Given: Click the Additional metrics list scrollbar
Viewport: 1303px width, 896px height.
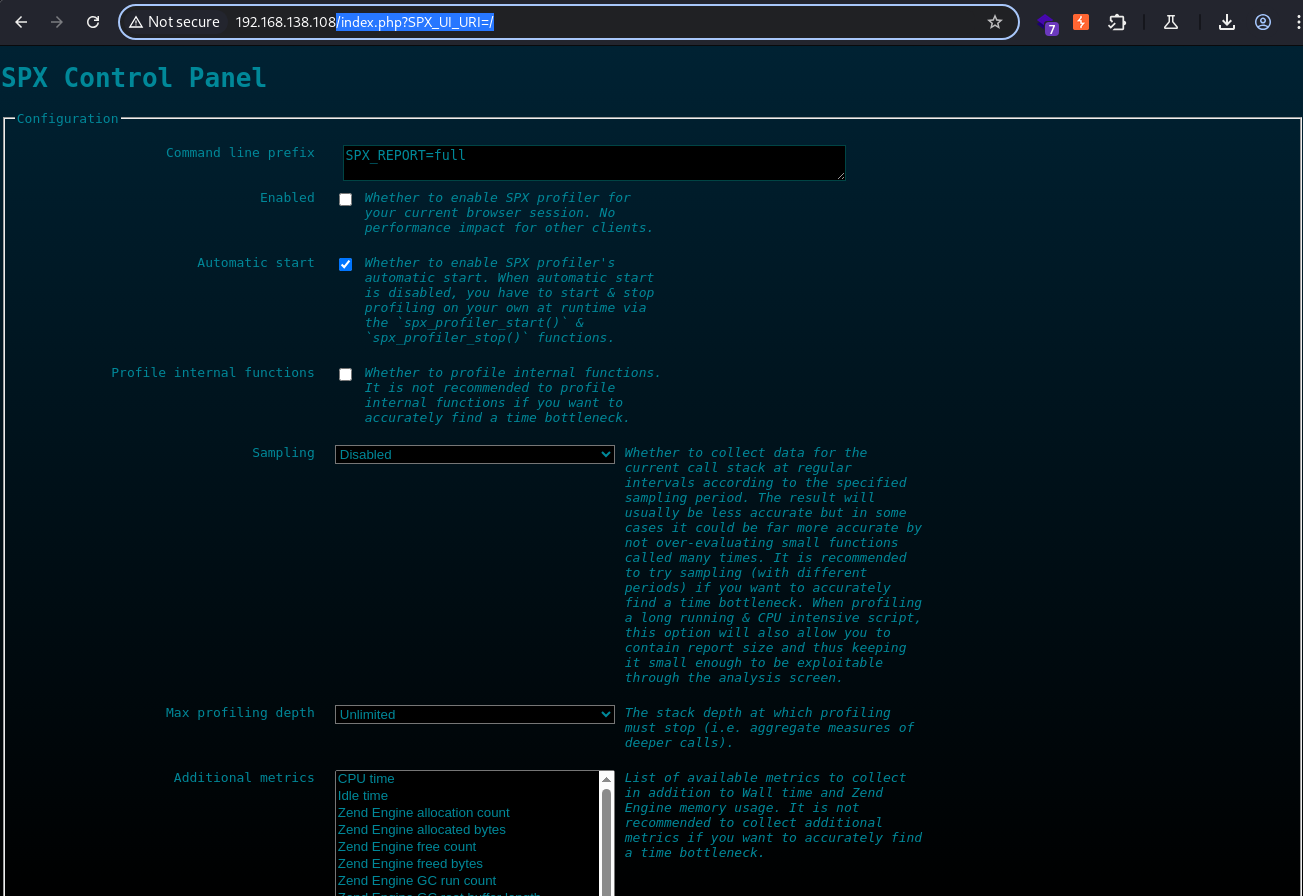Looking at the screenshot, I should [x=606, y=840].
